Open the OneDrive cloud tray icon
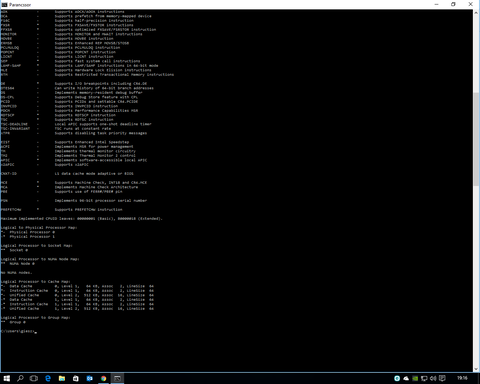480x384 pixels. (406, 378)
